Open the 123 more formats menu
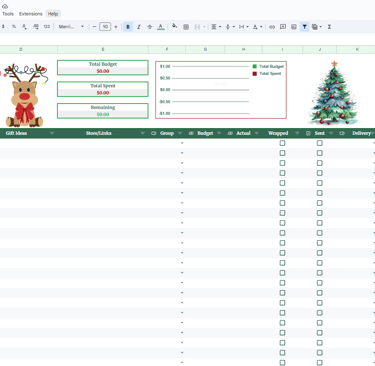The image size is (375, 366). click(47, 27)
